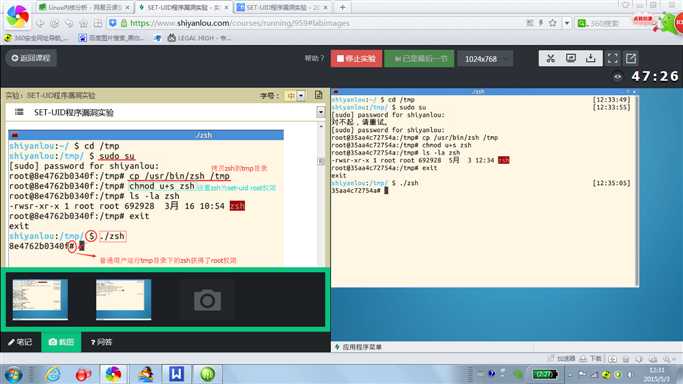
Task: Click the shield icon in address bar
Action: coord(112,23)
